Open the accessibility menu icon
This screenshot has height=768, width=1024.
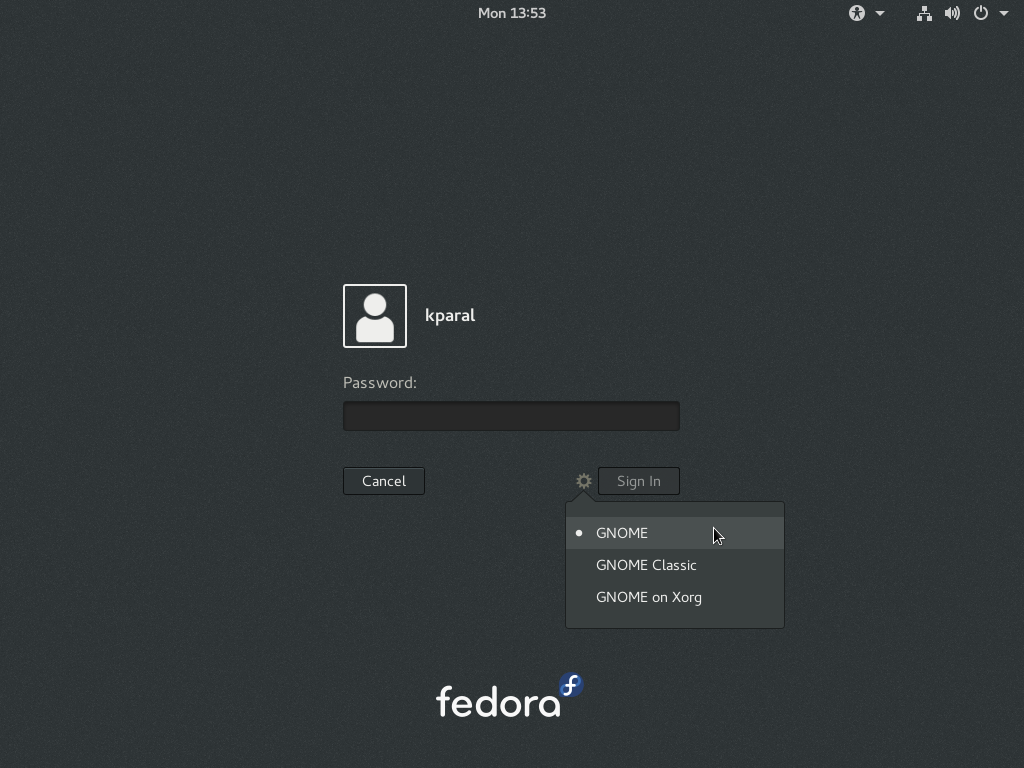(x=857, y=13)
